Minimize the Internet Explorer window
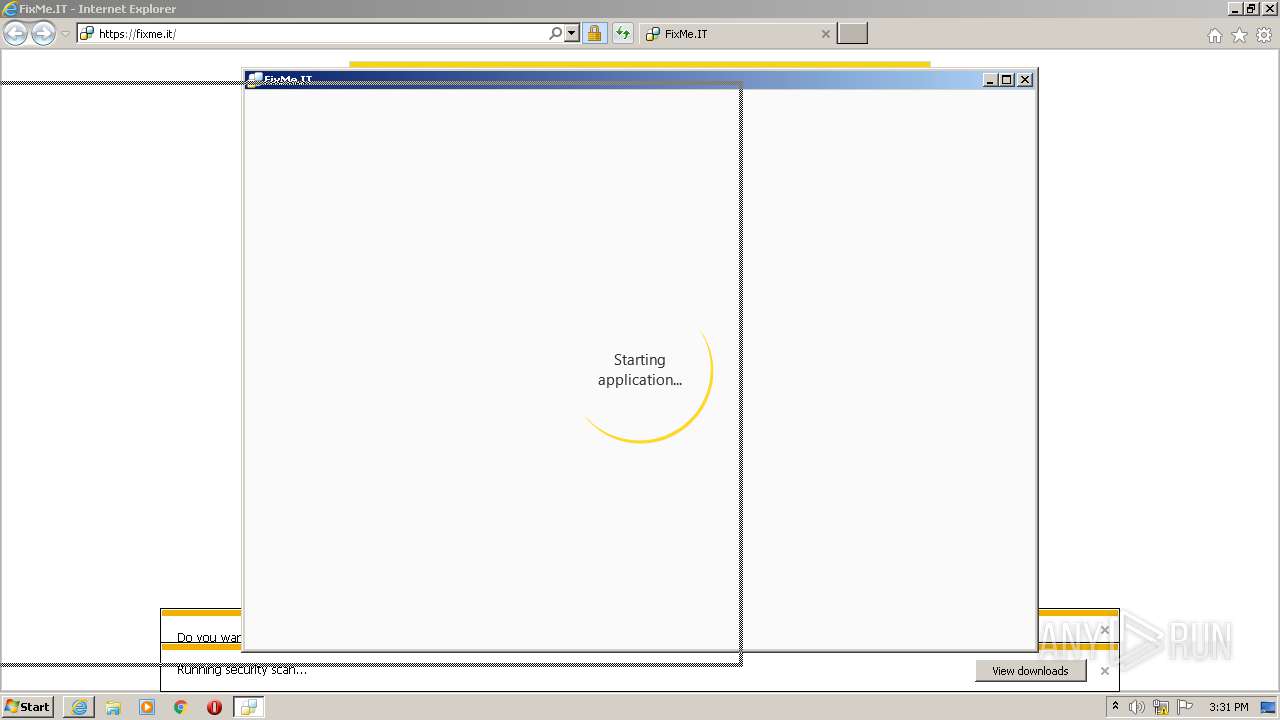 pos(1236,8)
